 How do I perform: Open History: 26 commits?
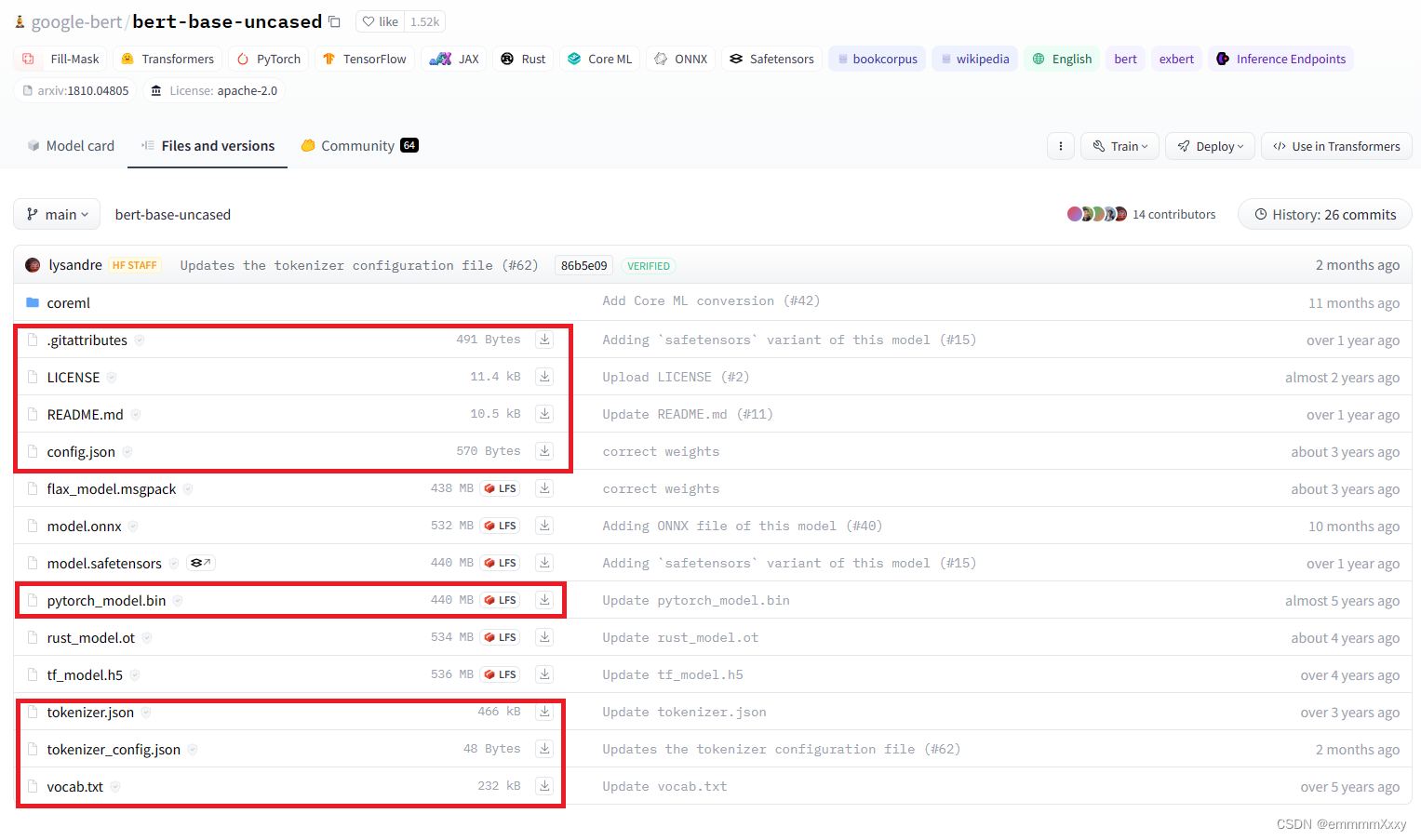(x=1324, y=214)
